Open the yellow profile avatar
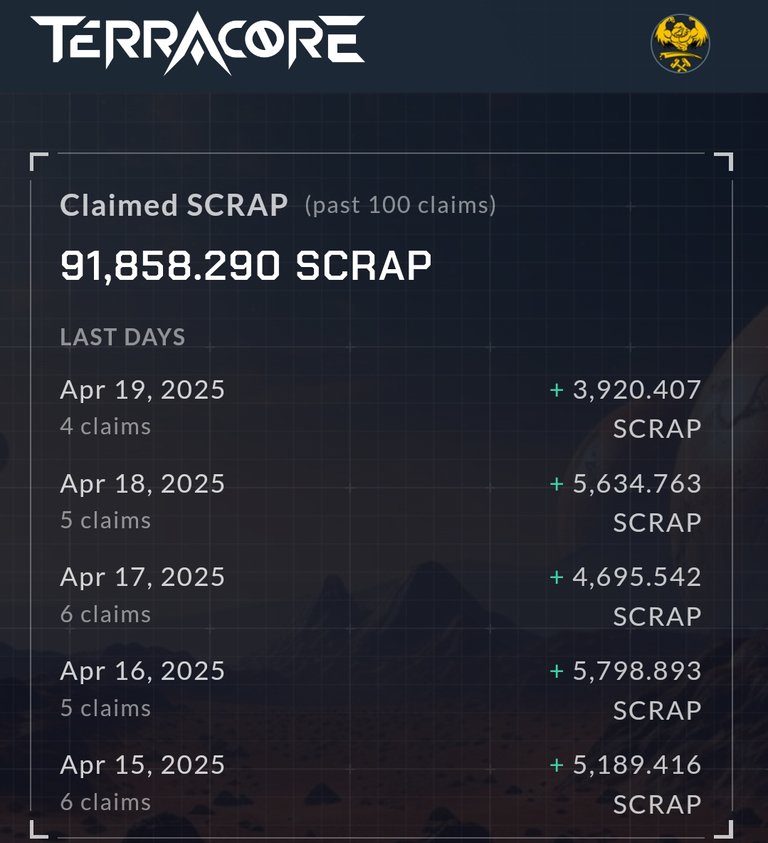Viewport: 768px width, 843px height. (680, 44)
